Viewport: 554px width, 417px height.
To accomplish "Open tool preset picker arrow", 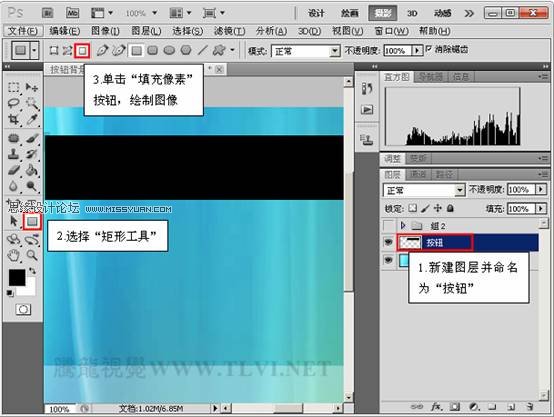I will click(34, 50).
